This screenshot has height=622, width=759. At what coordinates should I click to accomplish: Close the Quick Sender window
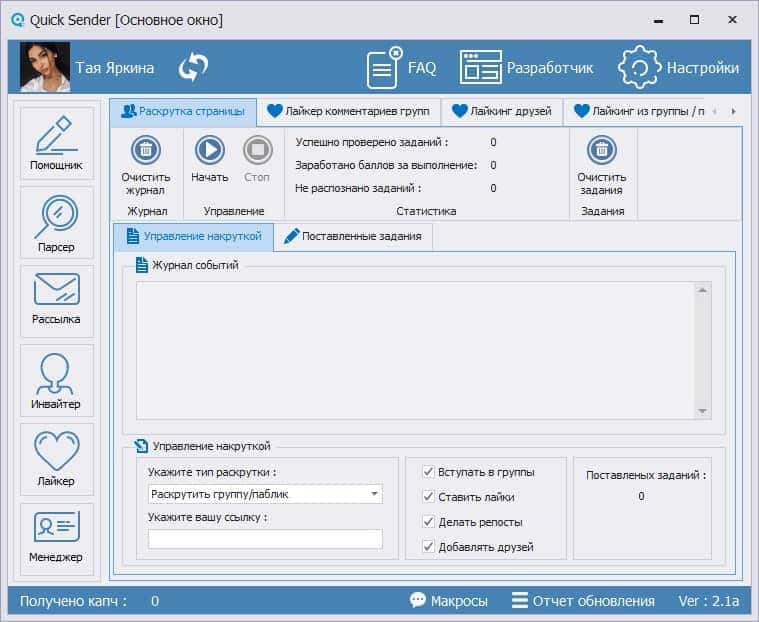(x=732, y=20)
